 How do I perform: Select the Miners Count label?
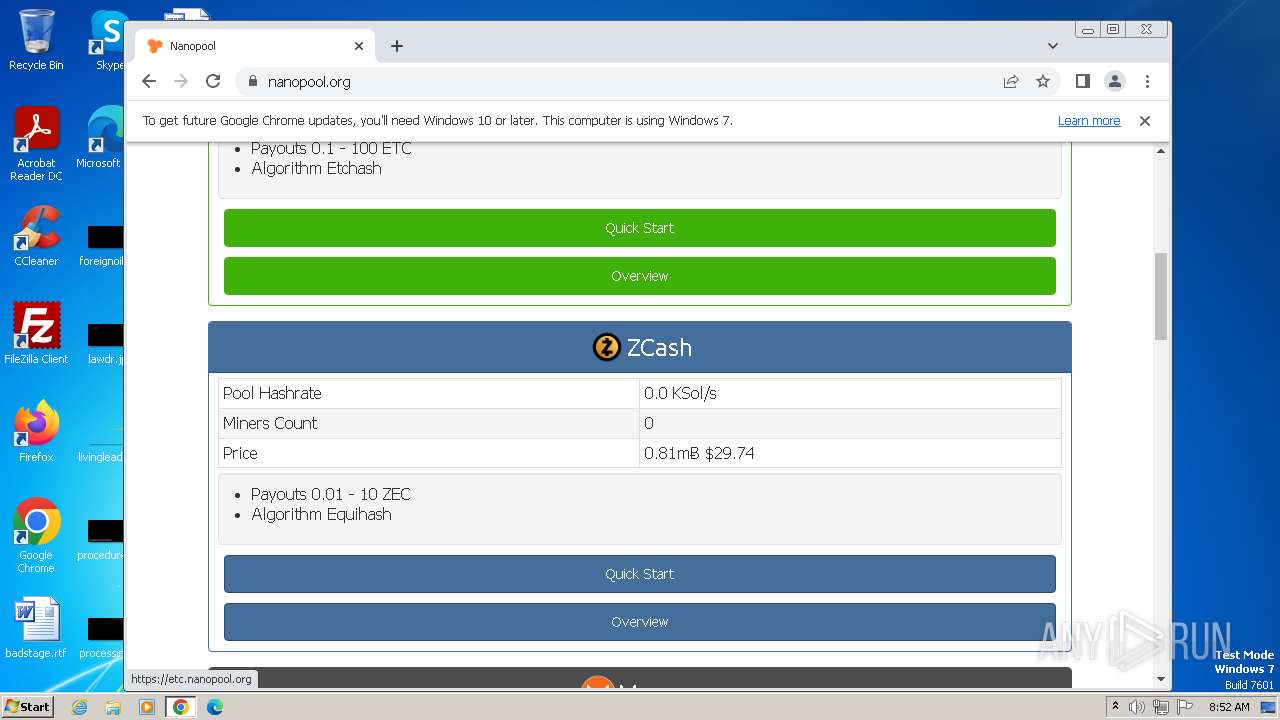tap(270, 423)
